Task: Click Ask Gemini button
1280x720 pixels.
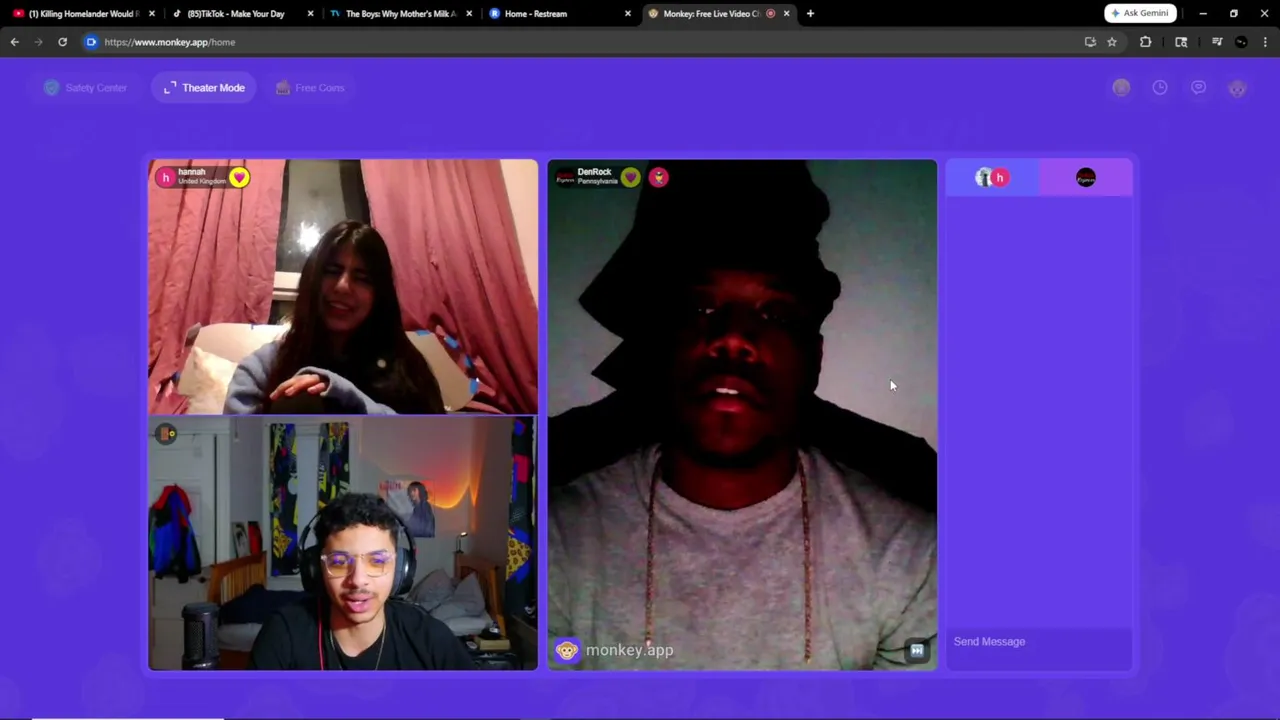Action: click(x=1140, y=13)
